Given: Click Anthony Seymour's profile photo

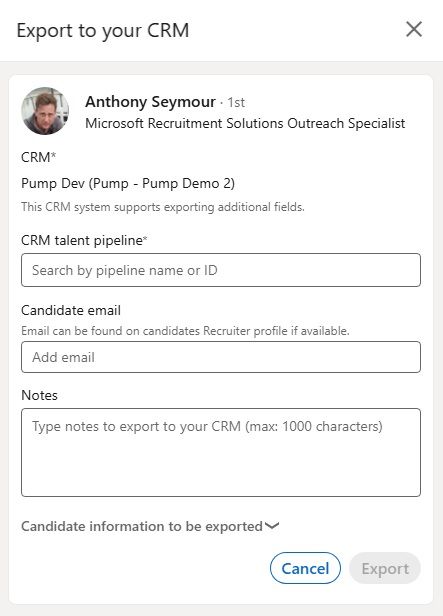Looking at the screenshot, I should 45,111.
